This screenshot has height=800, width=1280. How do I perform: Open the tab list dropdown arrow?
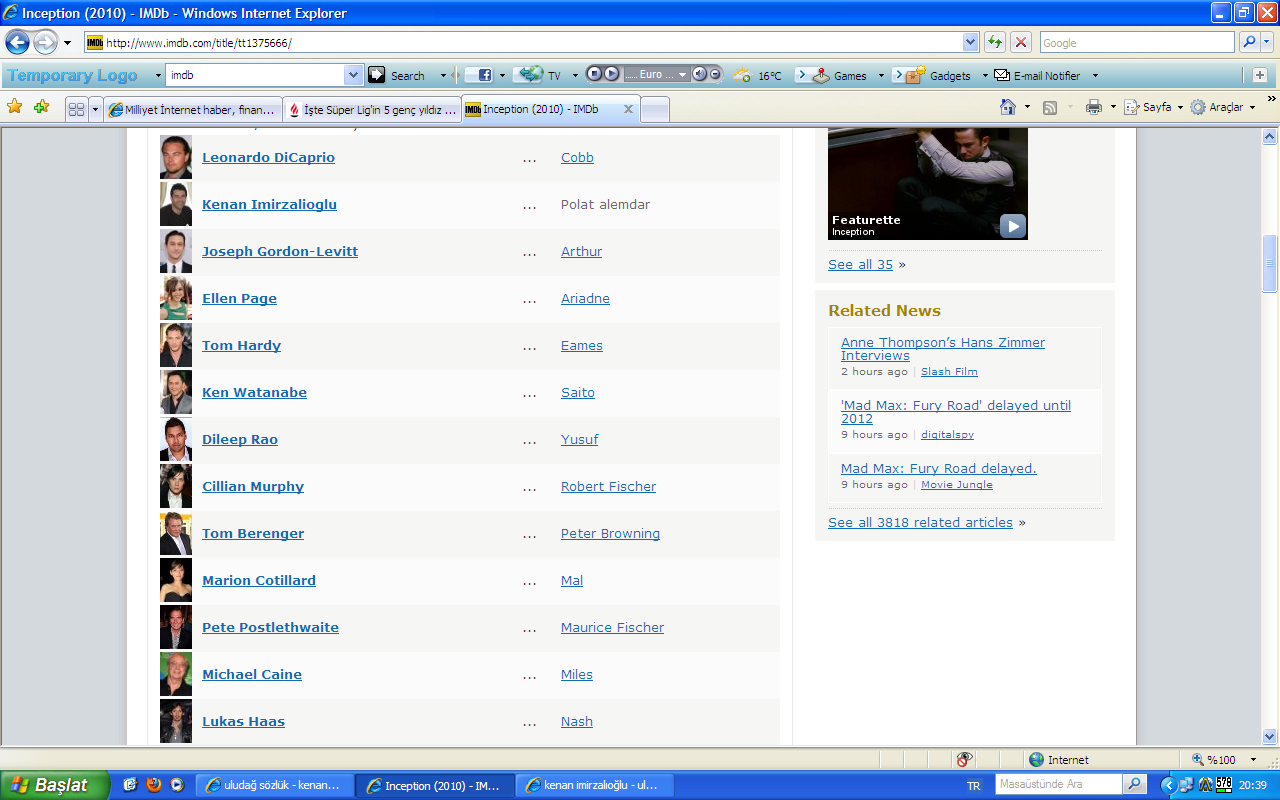click(95, 109)
